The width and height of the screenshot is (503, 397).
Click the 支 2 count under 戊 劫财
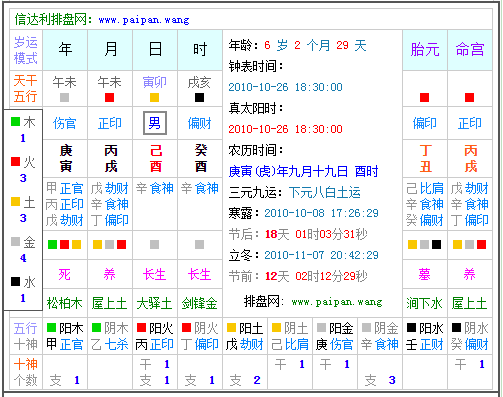pyautogui.click(x=245, y=380)
